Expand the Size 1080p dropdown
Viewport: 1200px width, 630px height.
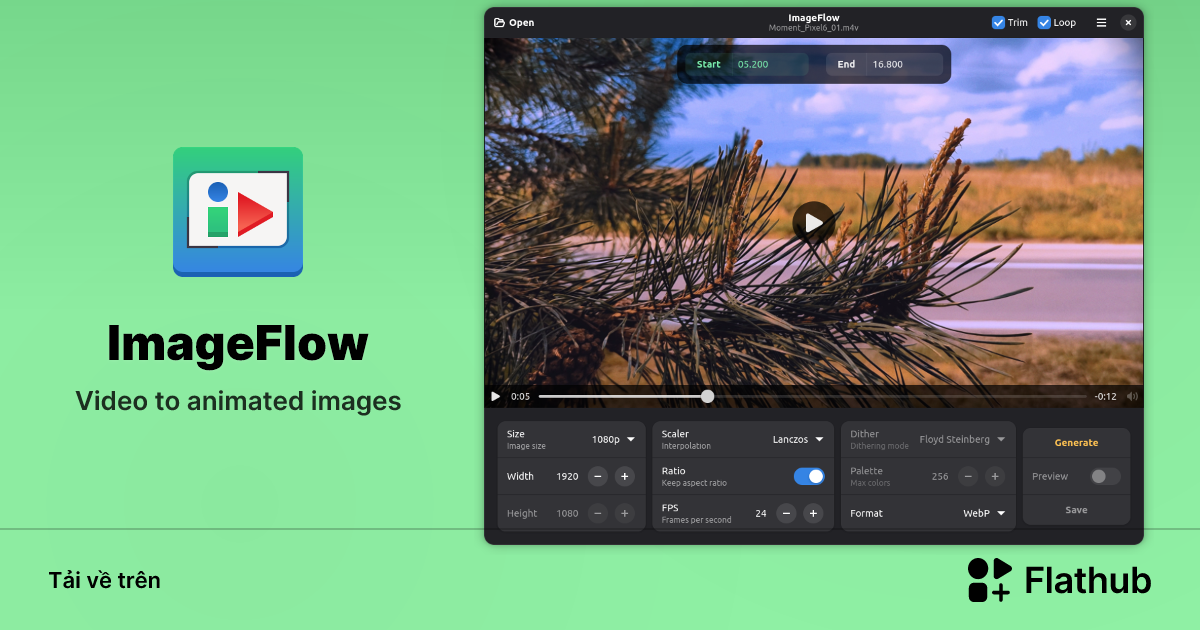[613, 439]
